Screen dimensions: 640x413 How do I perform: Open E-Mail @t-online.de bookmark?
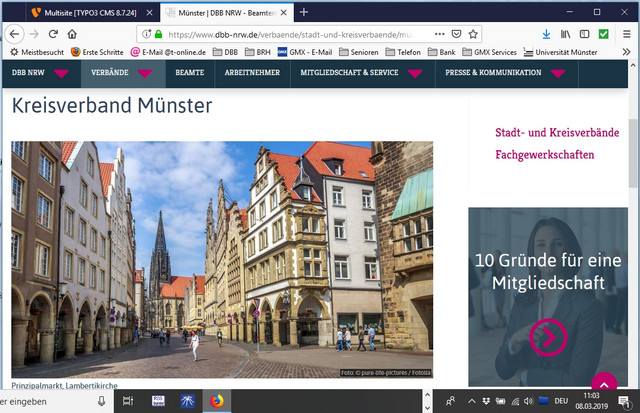coord(168,52)
